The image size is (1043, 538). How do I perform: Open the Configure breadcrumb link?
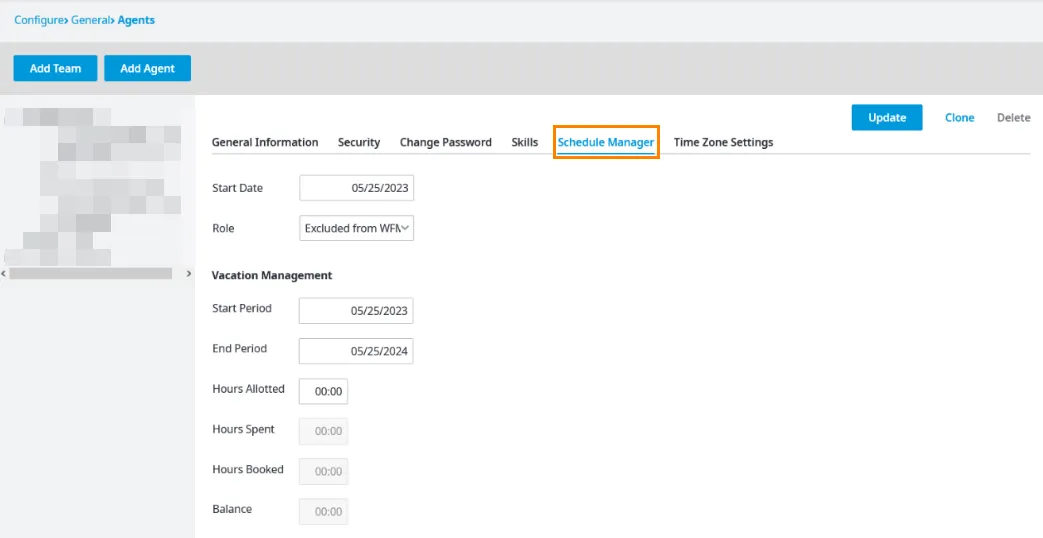39,20
